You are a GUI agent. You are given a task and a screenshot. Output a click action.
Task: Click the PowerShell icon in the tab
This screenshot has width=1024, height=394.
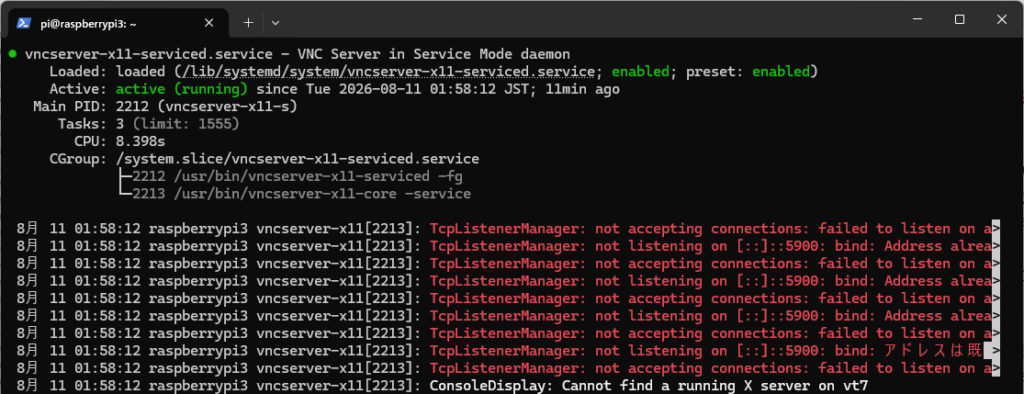[24, 22]
